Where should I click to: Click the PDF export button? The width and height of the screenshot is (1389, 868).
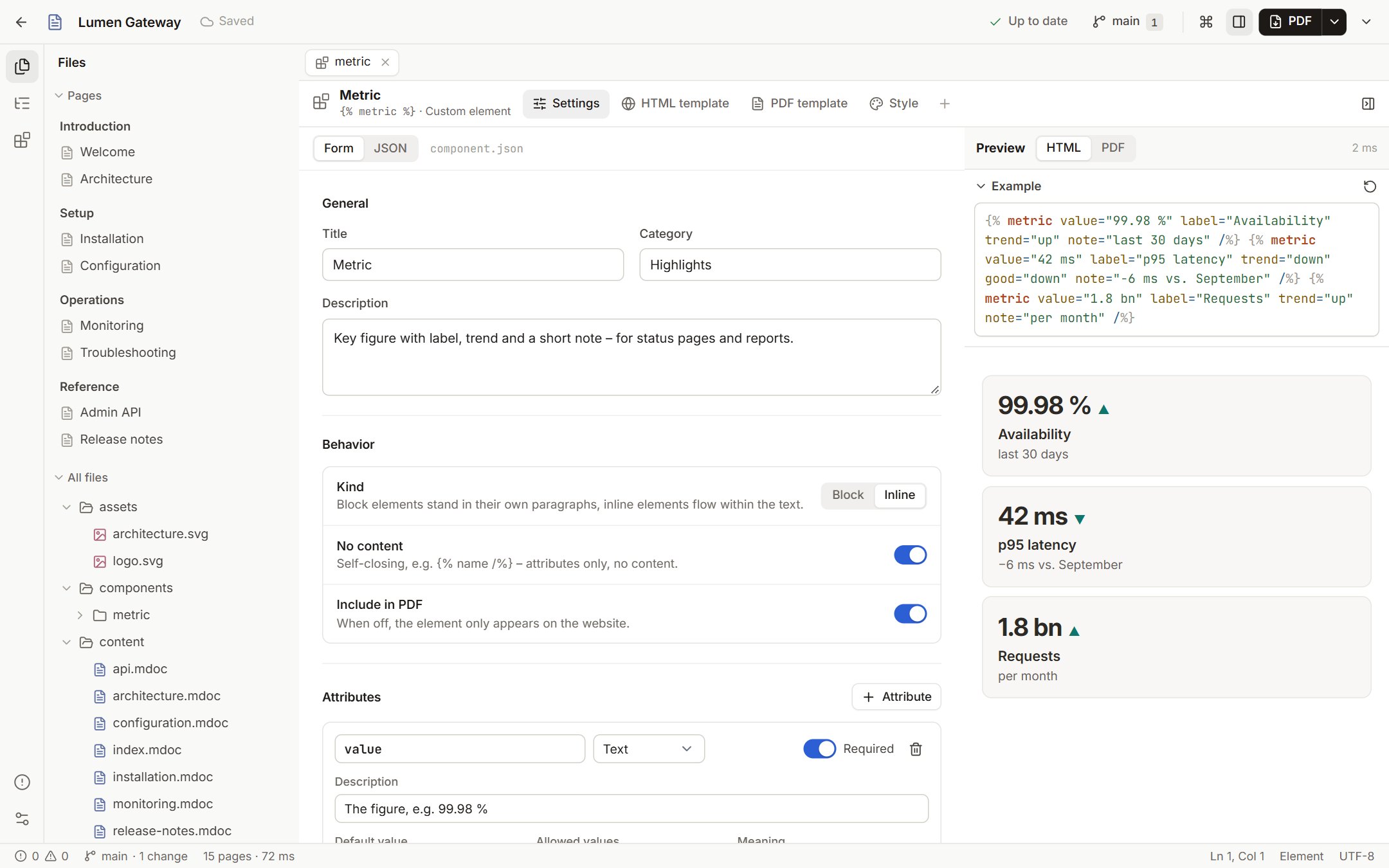click(x=1290, y=22)
